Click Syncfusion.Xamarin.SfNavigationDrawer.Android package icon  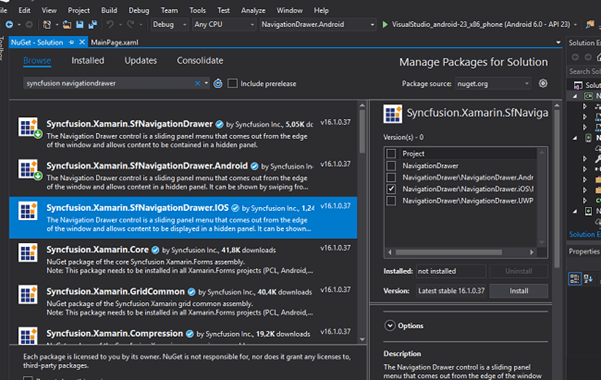[x=28, y=169]
